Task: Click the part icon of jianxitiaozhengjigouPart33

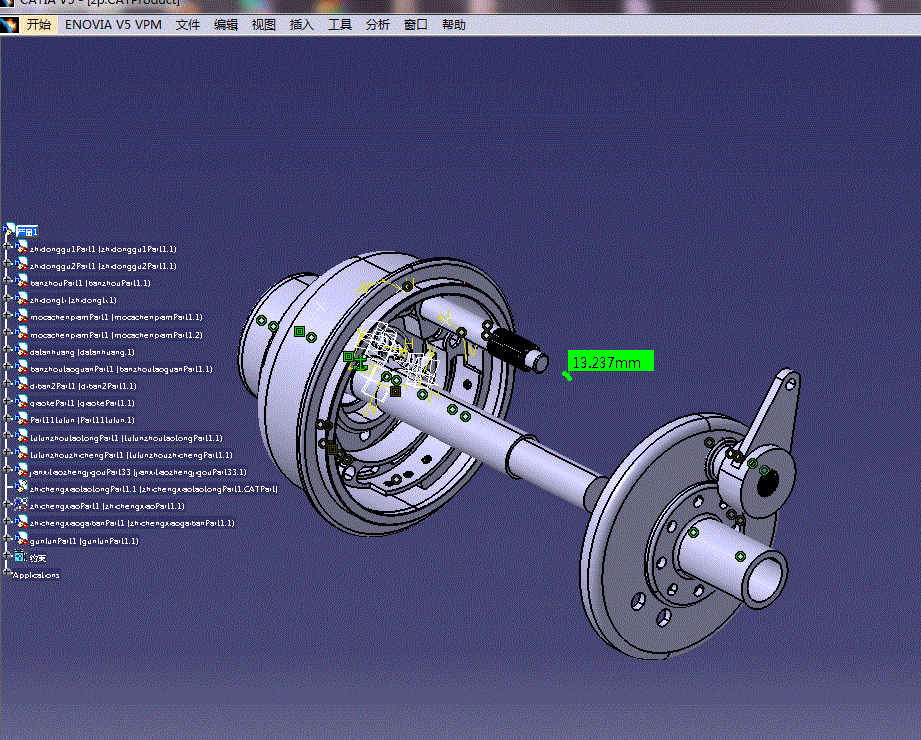Action: pos(21,470)
